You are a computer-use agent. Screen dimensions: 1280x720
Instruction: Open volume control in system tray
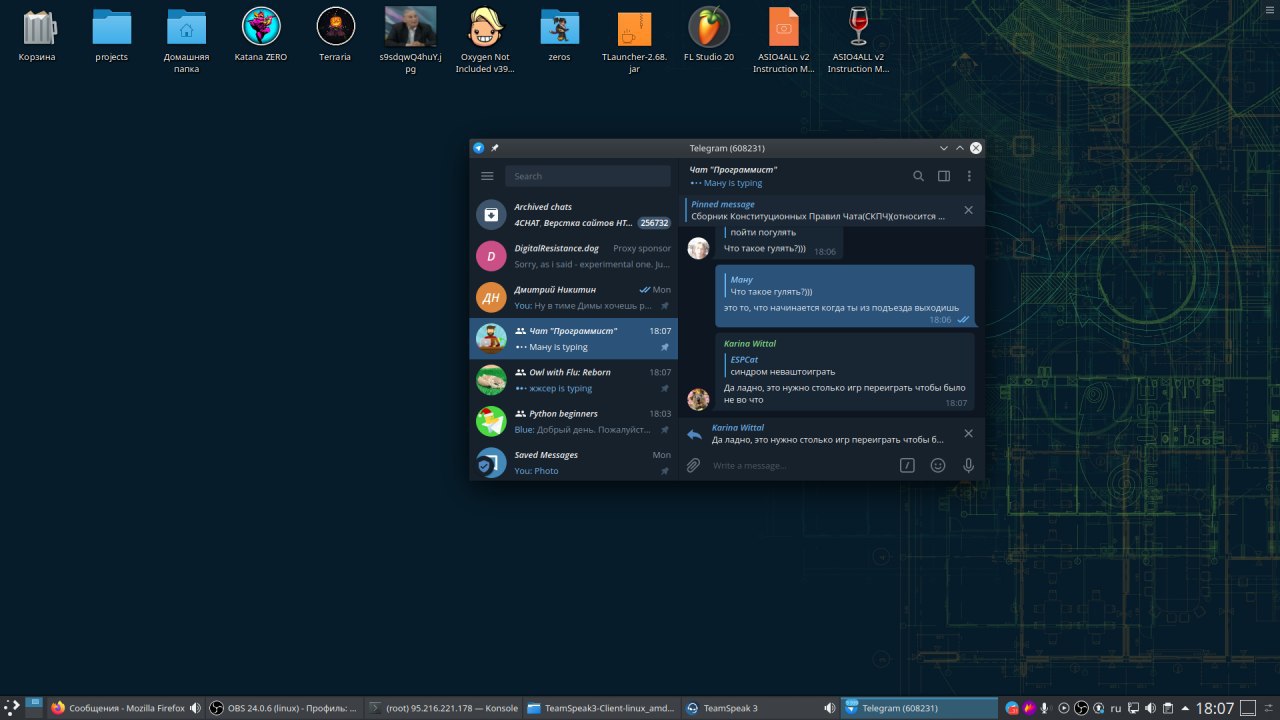(x=1150, y=708)
